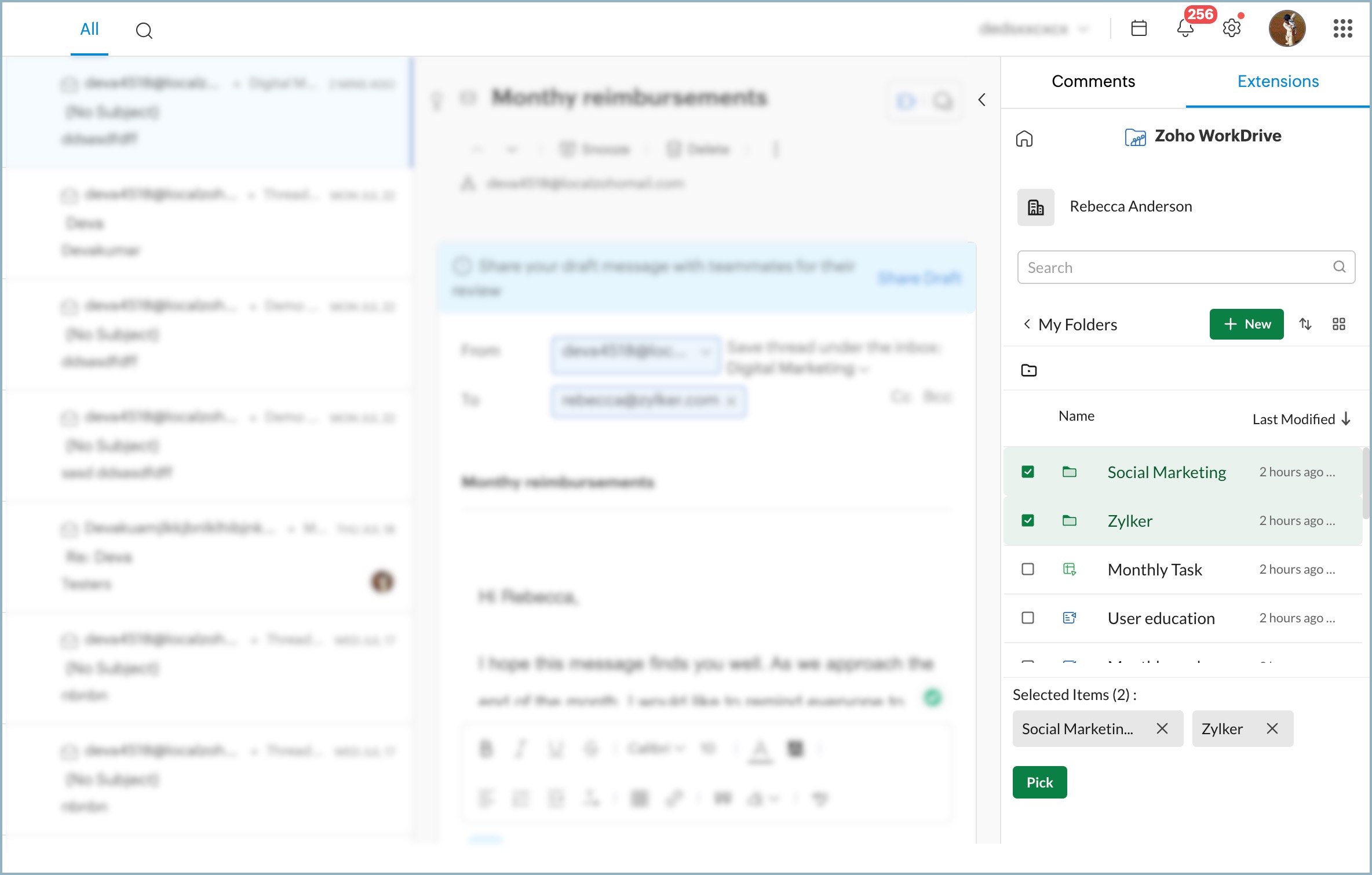Click the green New button
The image size is (1372, 875).
[1246, 324]
